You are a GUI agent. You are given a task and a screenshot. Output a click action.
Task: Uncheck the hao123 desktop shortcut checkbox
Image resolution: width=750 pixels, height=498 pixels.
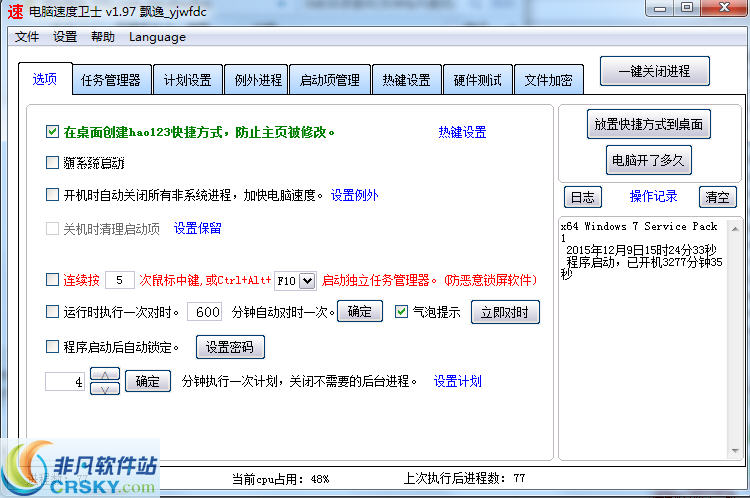tap(52, 132)
